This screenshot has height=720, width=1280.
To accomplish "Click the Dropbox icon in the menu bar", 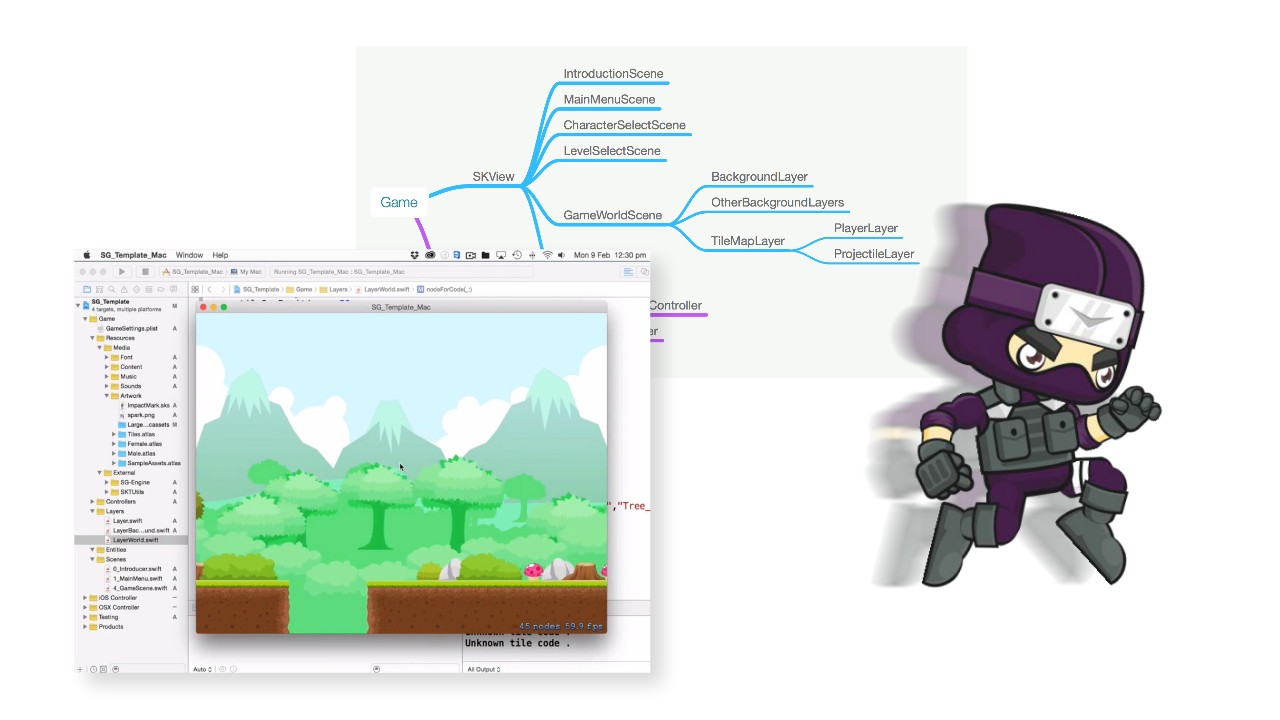I will coord(414,255).
